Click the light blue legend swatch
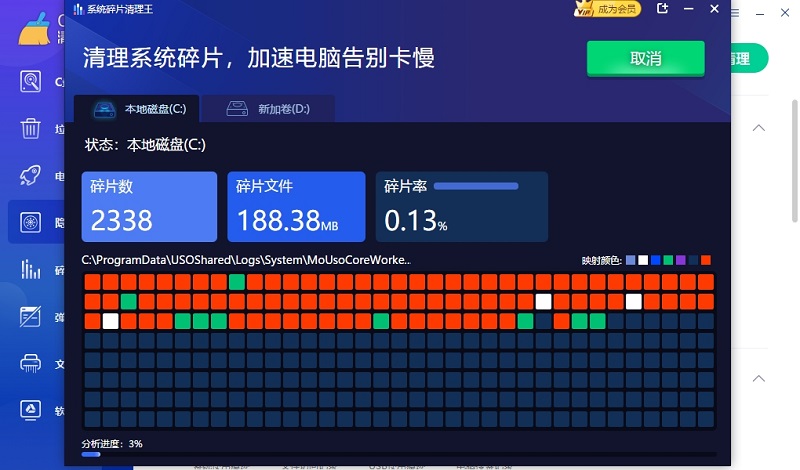Image resolution: width=800 pixels, height=470 pixels. 631,260
